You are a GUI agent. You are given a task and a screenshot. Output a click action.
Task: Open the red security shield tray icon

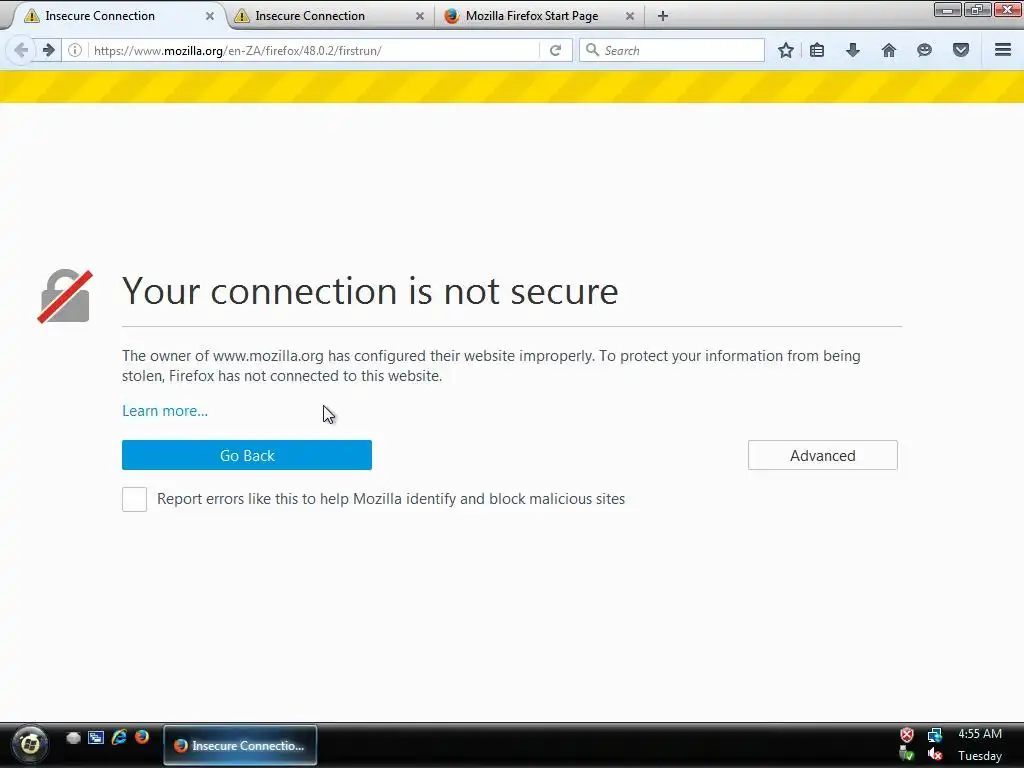907,735
